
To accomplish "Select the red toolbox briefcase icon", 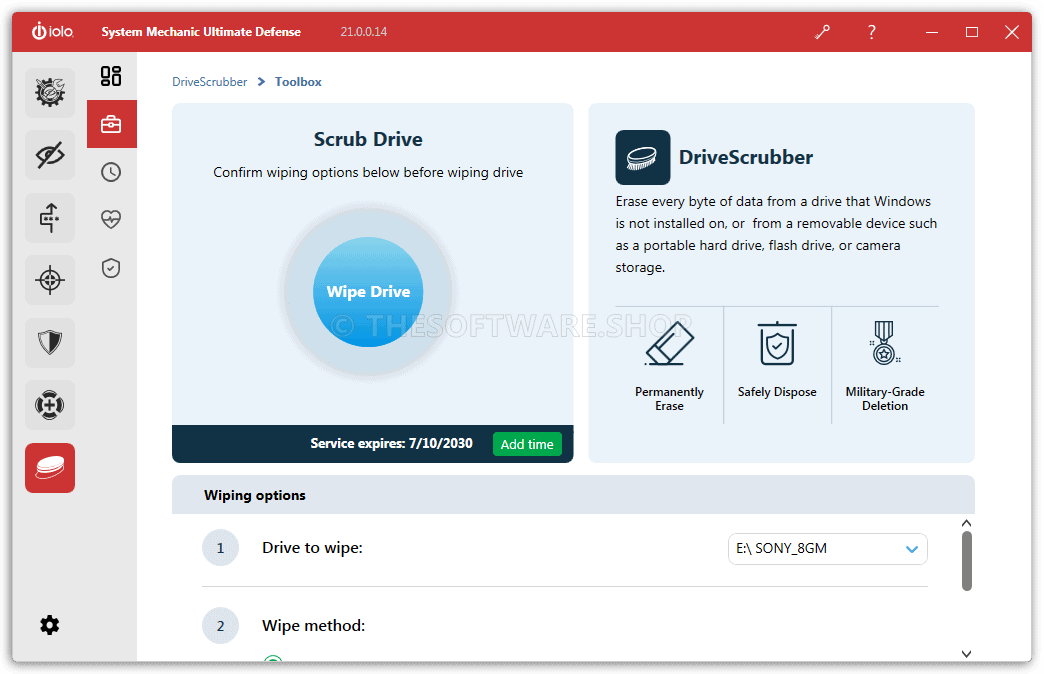I will 112,124.
